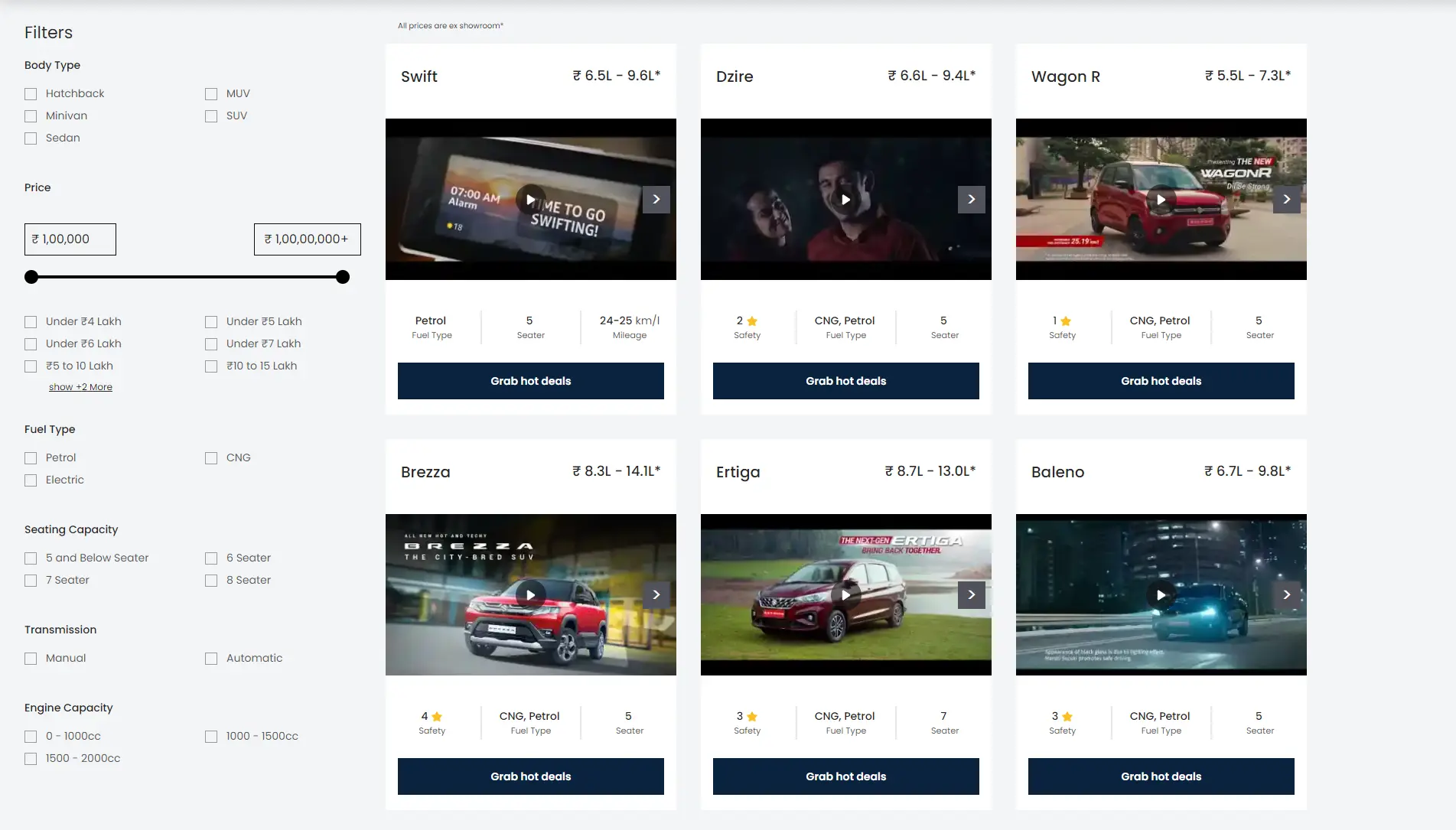Screen dimensions: 1456x830
Task: Go to next Baleno media slide
Action: pyautogui.click(x=1287, y=595)
